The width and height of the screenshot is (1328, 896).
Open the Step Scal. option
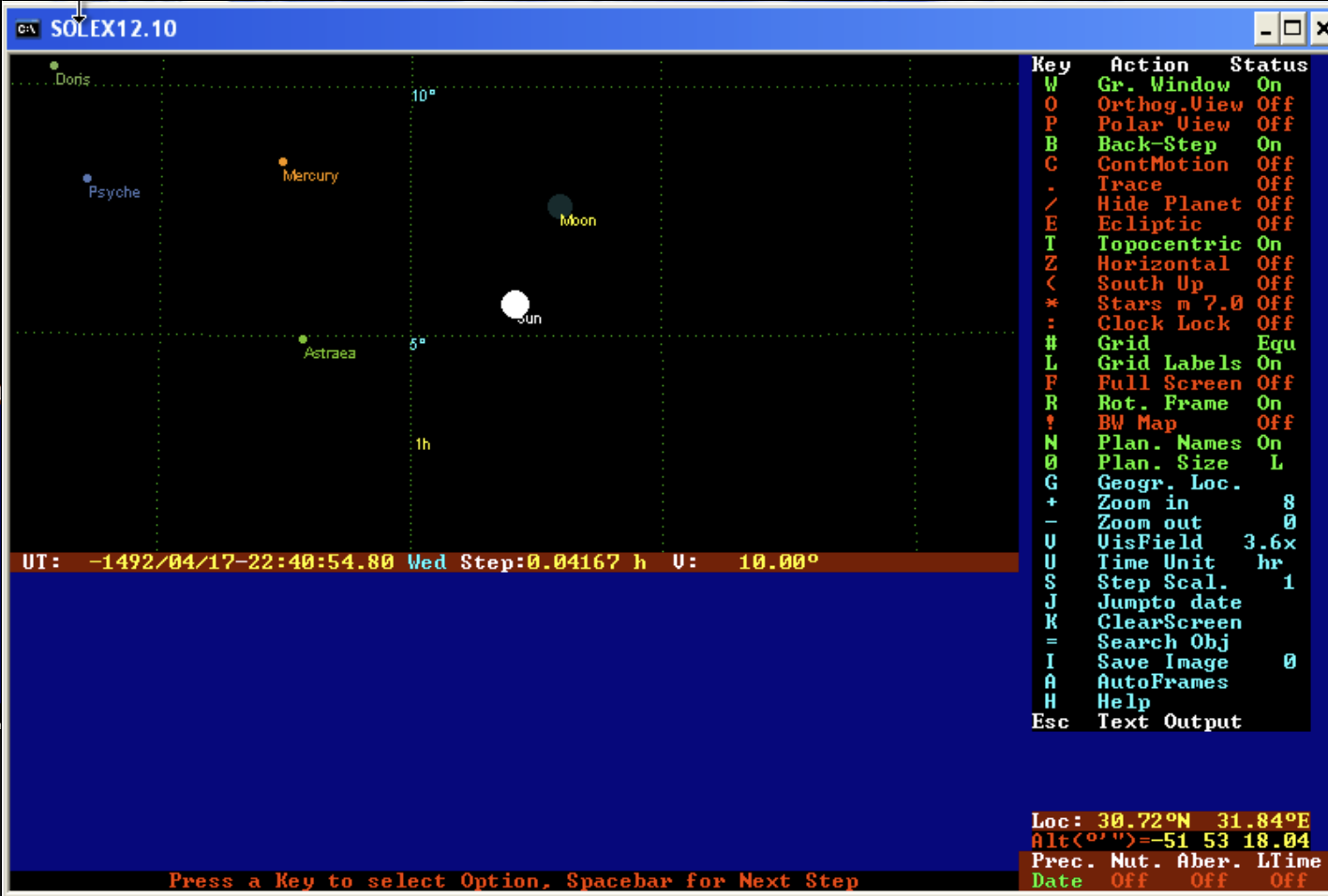[x=1170, y=582]
